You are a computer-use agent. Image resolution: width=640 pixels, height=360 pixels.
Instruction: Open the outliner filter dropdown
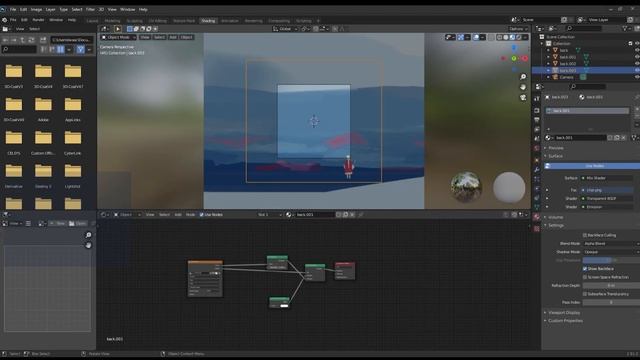tap(626, 29)
